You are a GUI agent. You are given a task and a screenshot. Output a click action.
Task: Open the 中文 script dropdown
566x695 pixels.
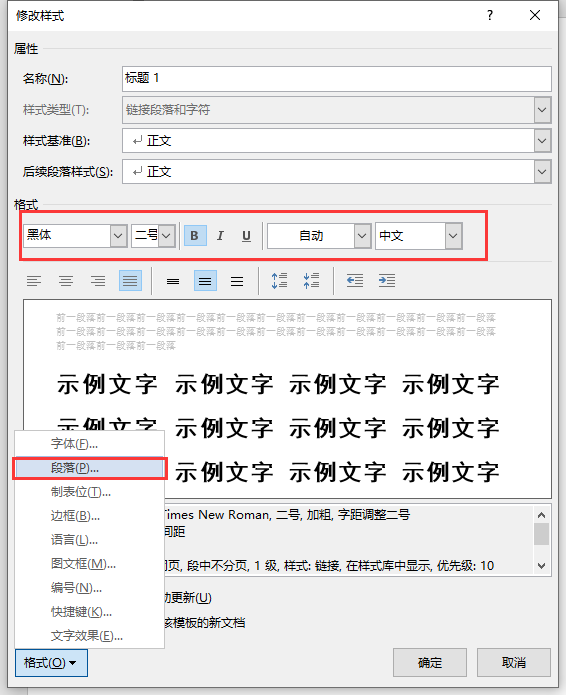click(453, 235)
